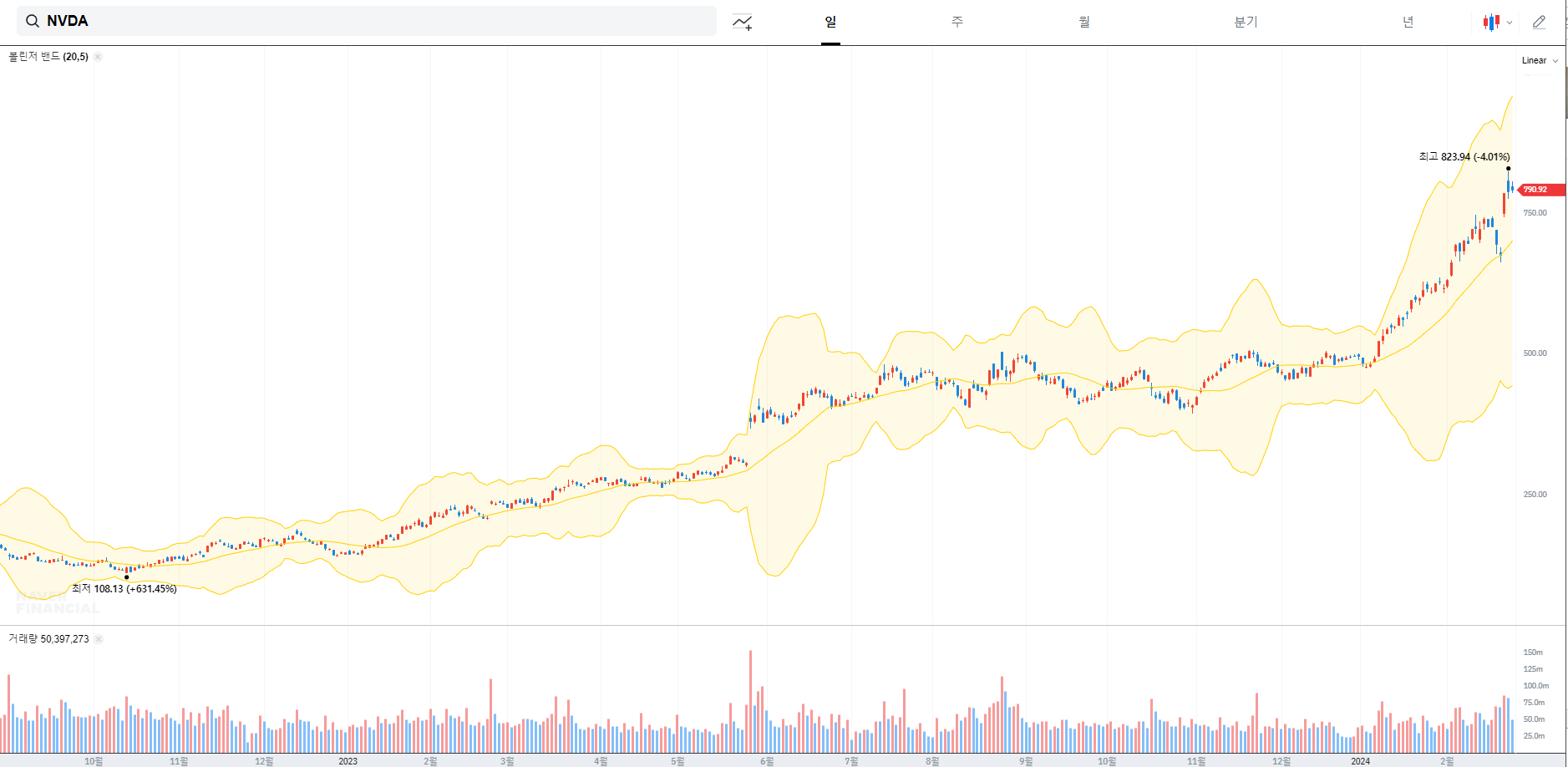1568x767 pixels.
Task: Open the Linear scale dropdown
Action: [1540, 60]
